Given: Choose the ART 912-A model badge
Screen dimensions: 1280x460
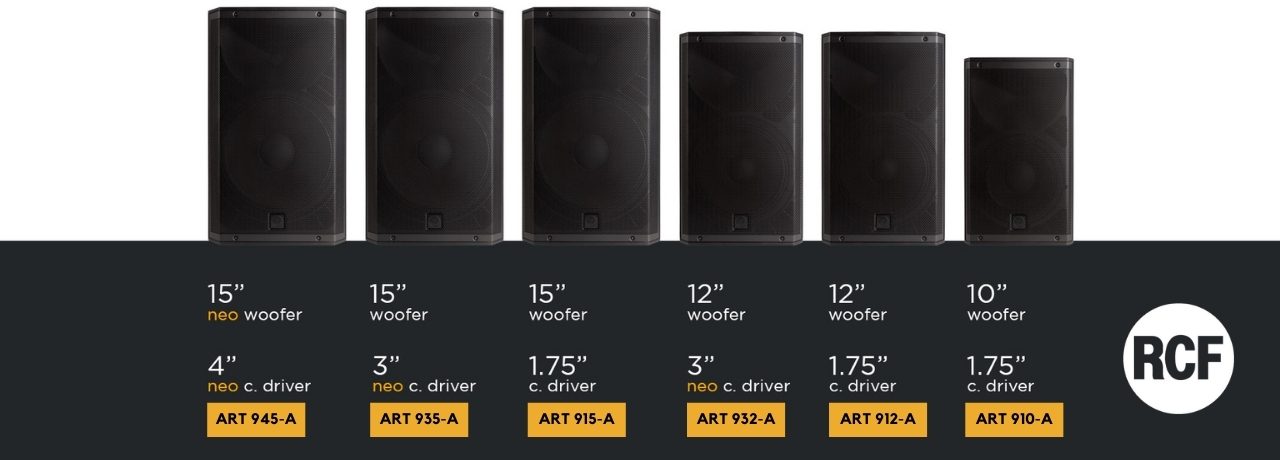Looking at the screenshot, I should coord(877,419).
